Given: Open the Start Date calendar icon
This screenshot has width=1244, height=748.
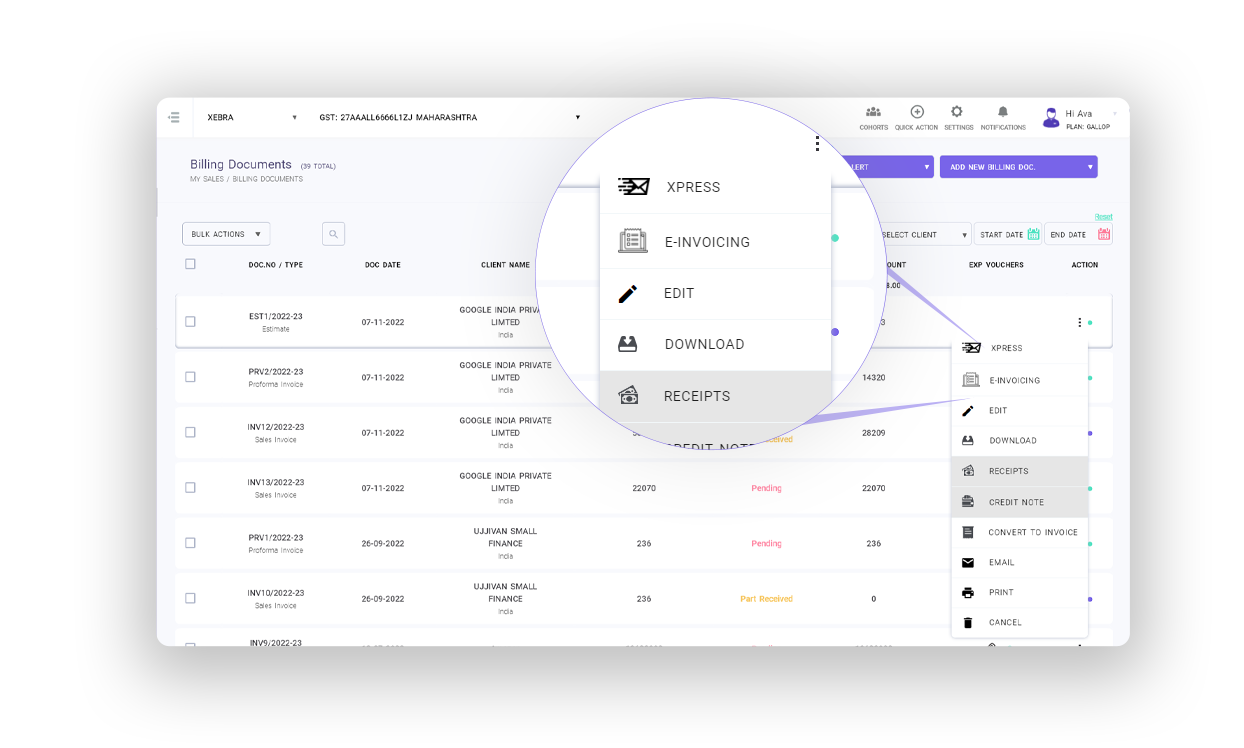Looking at the screenshot, I should 1033,234.
